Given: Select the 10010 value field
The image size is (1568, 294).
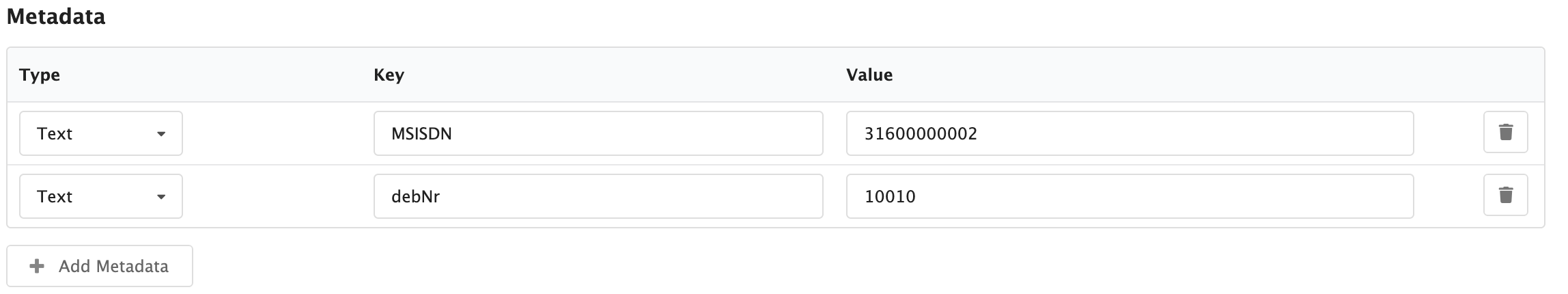Looking at the screenshot, I should (1130, 196).
